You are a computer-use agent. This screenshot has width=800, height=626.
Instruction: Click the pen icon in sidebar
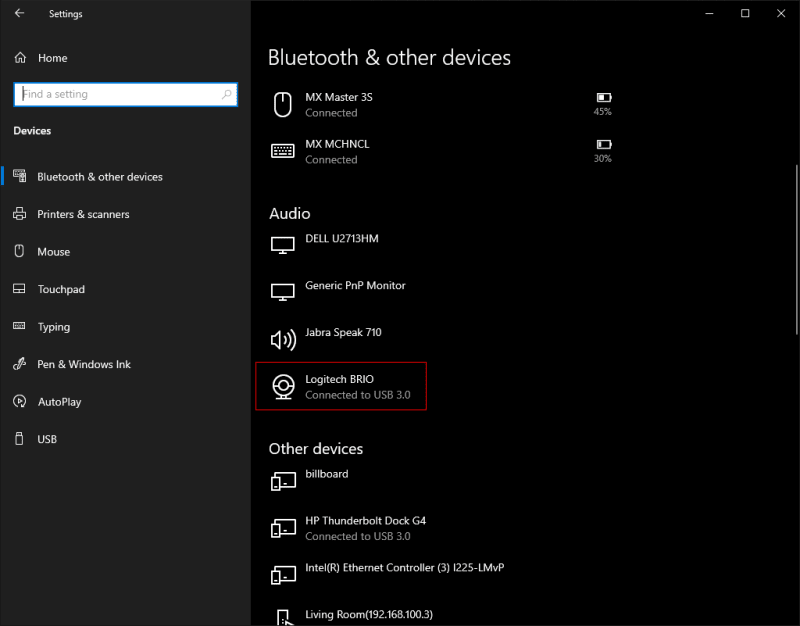coord(19,364)
